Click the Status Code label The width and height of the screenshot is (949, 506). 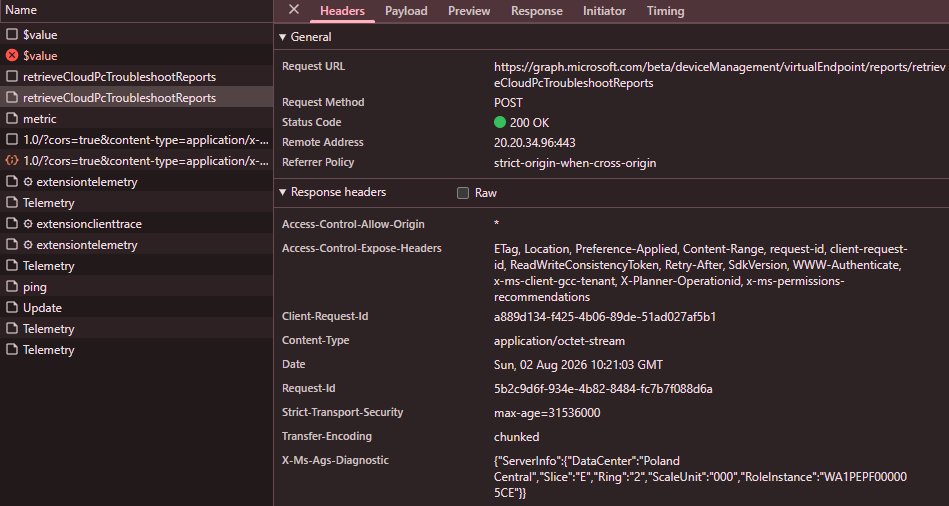tap(311, 122)
